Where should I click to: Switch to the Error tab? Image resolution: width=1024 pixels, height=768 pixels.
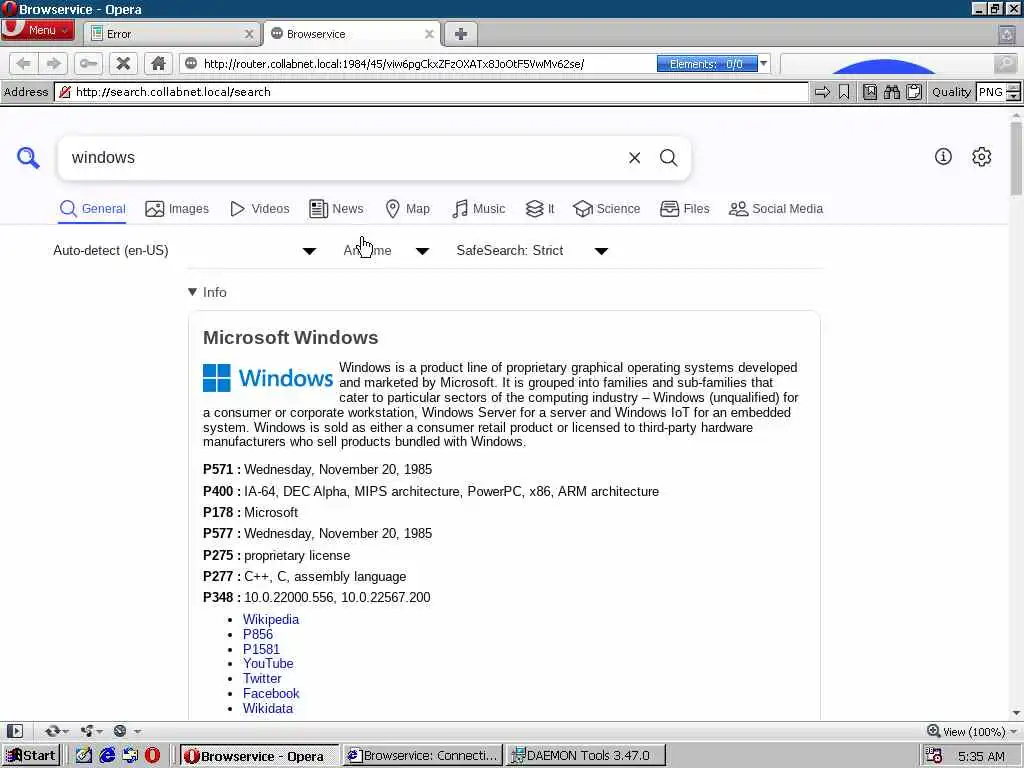(171, 34)
